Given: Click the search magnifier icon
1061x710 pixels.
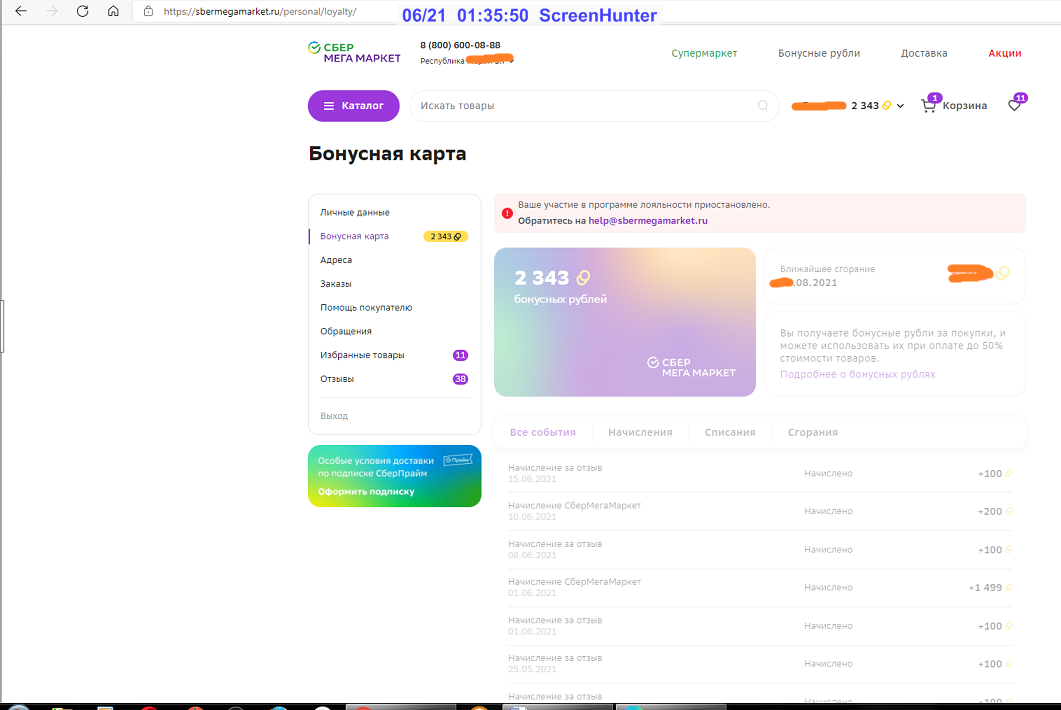Looking at the screenshot, I should coord(763,106).
